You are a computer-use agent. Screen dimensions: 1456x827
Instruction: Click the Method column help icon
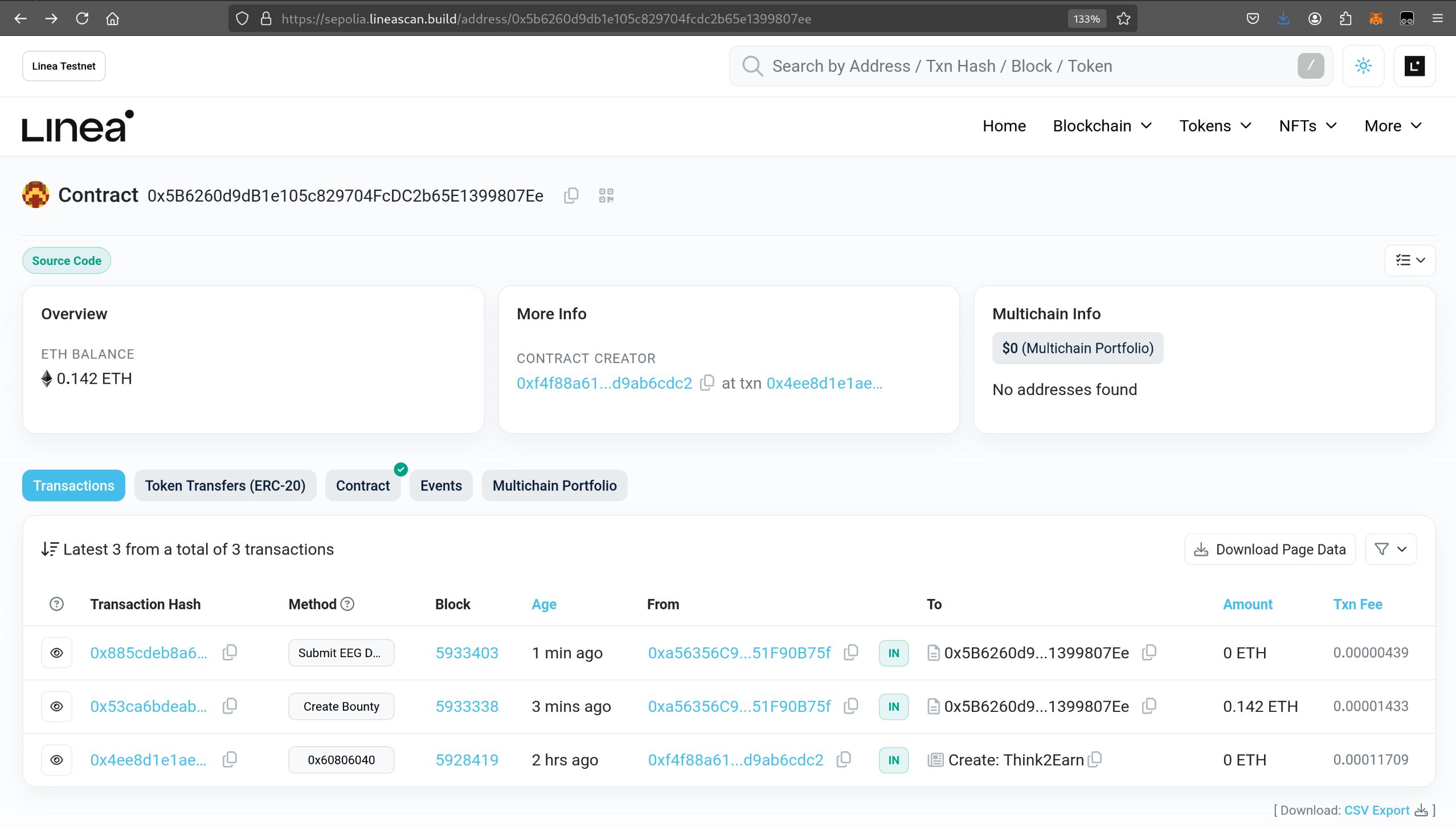347,604
